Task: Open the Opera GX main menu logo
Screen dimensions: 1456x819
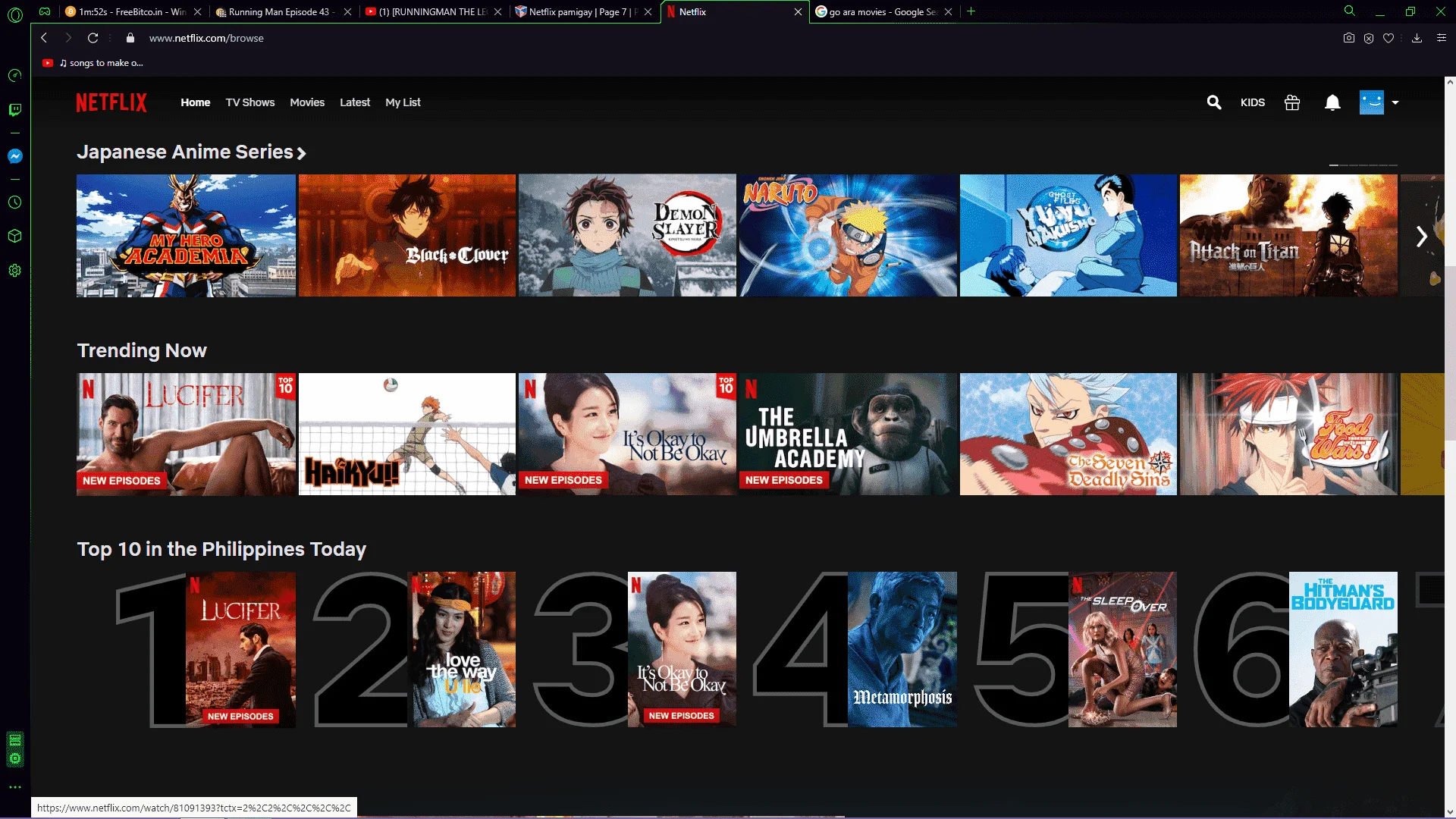Action: [14, 14]
